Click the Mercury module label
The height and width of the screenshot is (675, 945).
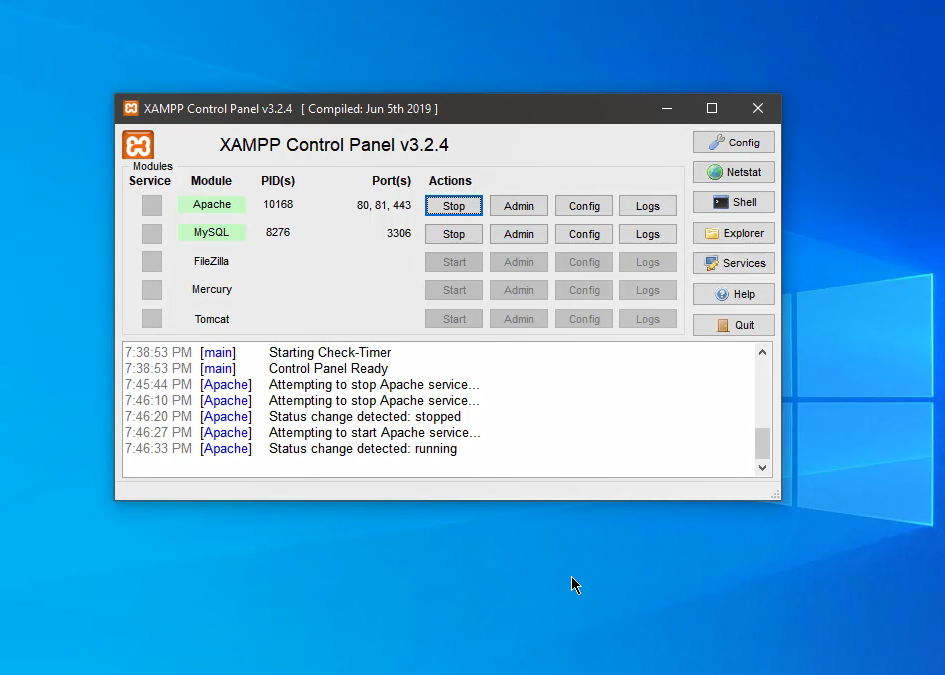[x=212, y=289]
